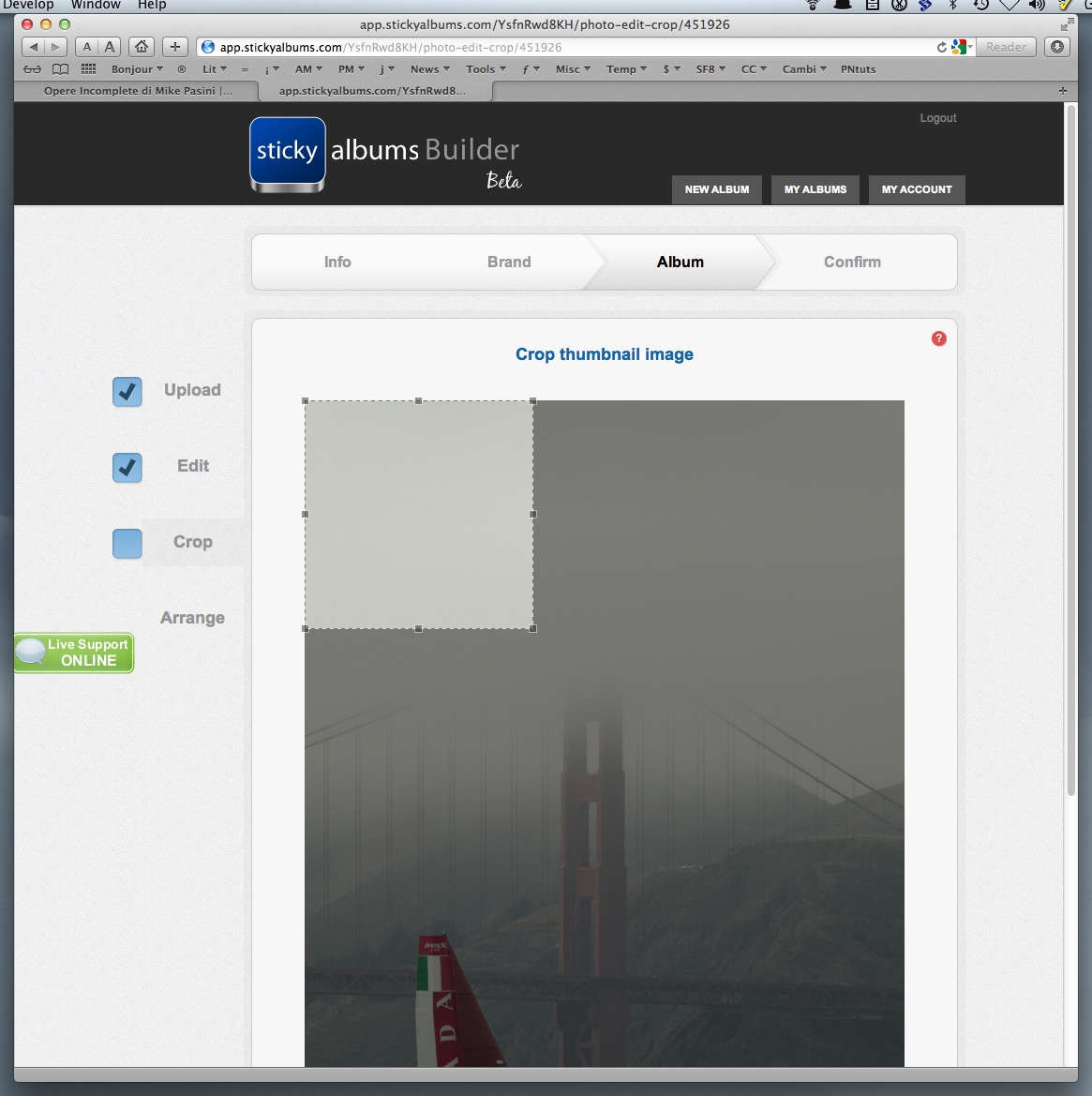Go to the Brand wizard step
Screen dimensions: 1092x1096
coord(509,263)
